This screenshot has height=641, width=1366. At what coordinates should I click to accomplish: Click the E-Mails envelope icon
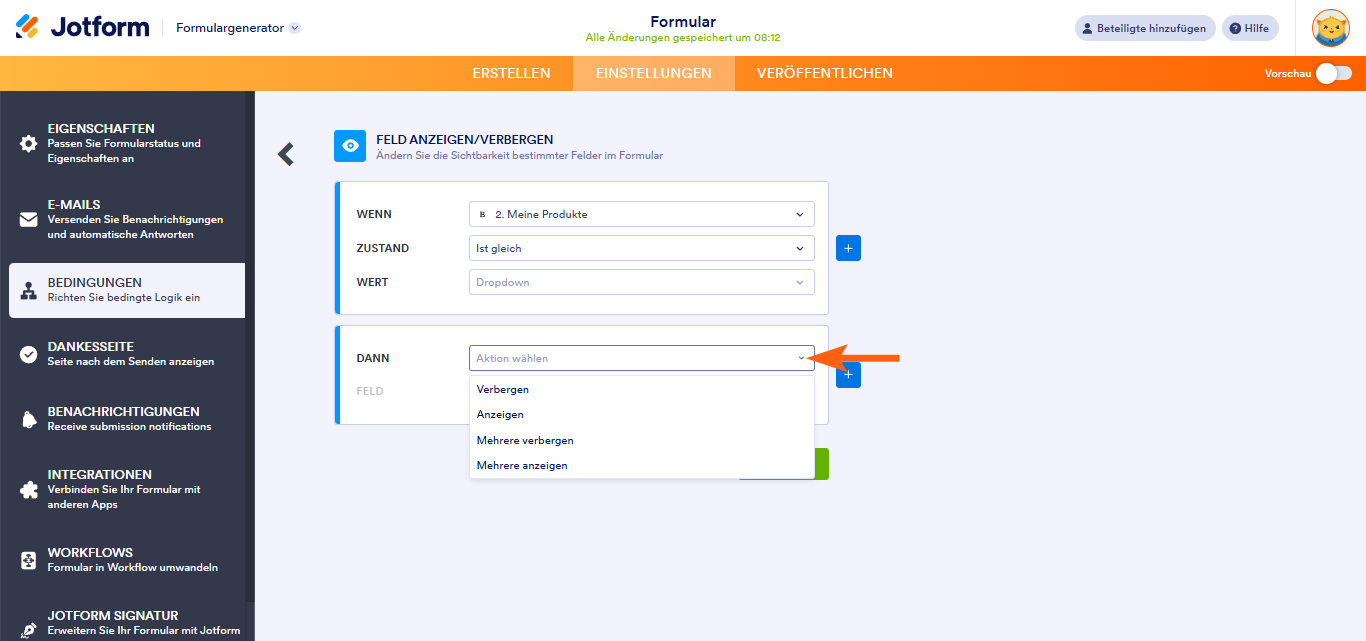coord(29,219)
